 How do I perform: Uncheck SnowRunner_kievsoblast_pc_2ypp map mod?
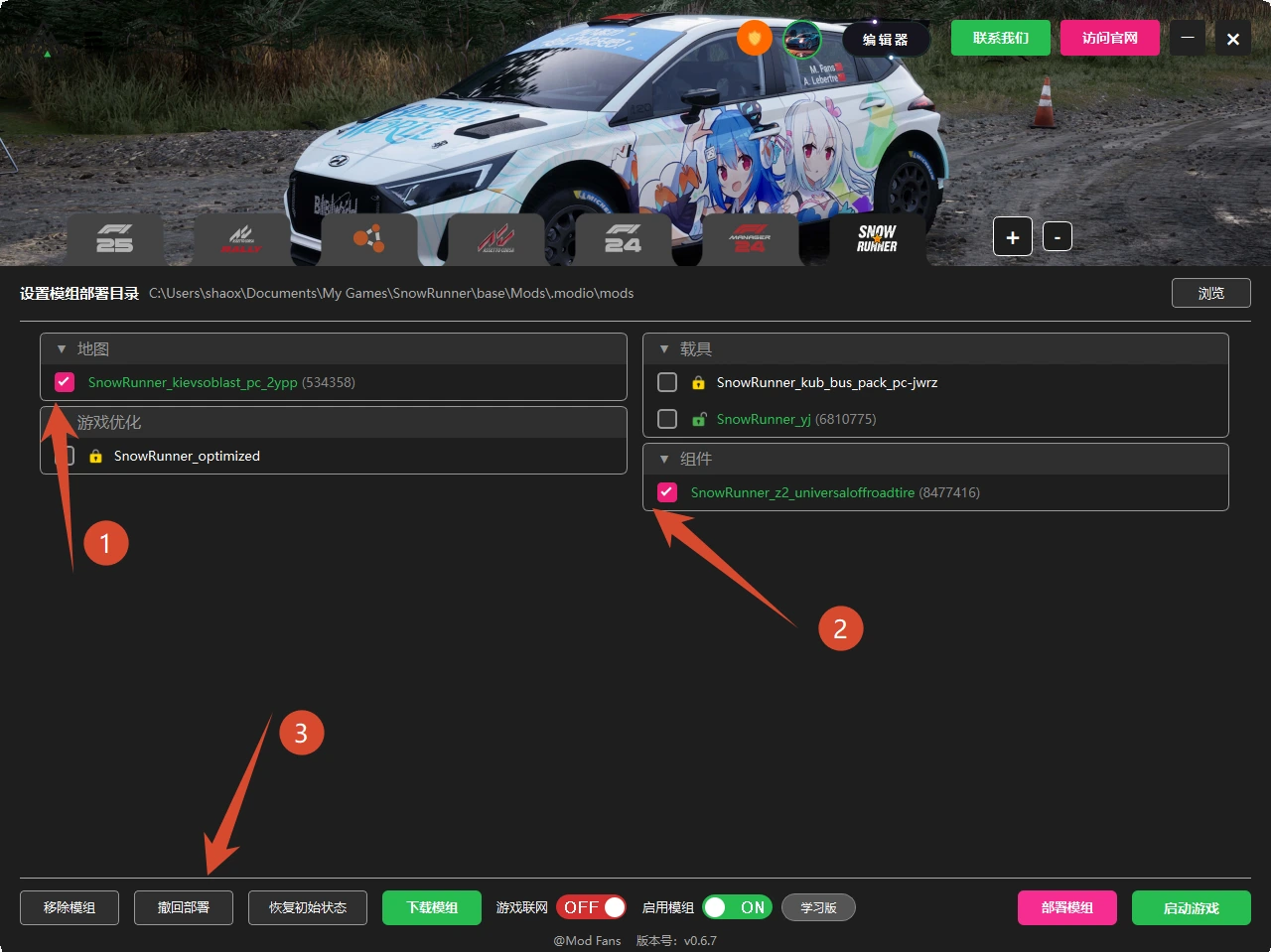65,382
